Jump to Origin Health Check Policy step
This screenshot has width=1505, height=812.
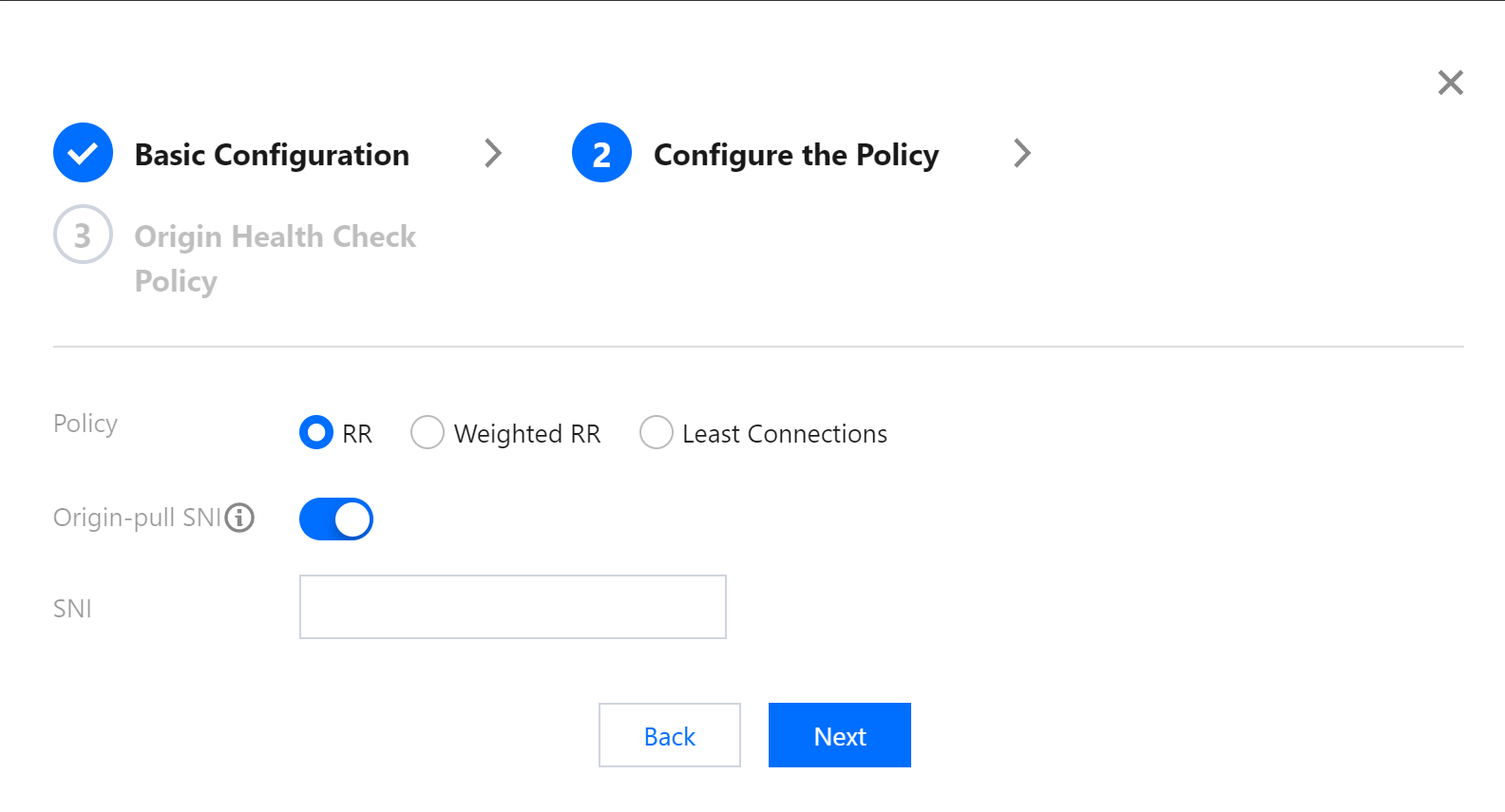click(x=275, y=236)
